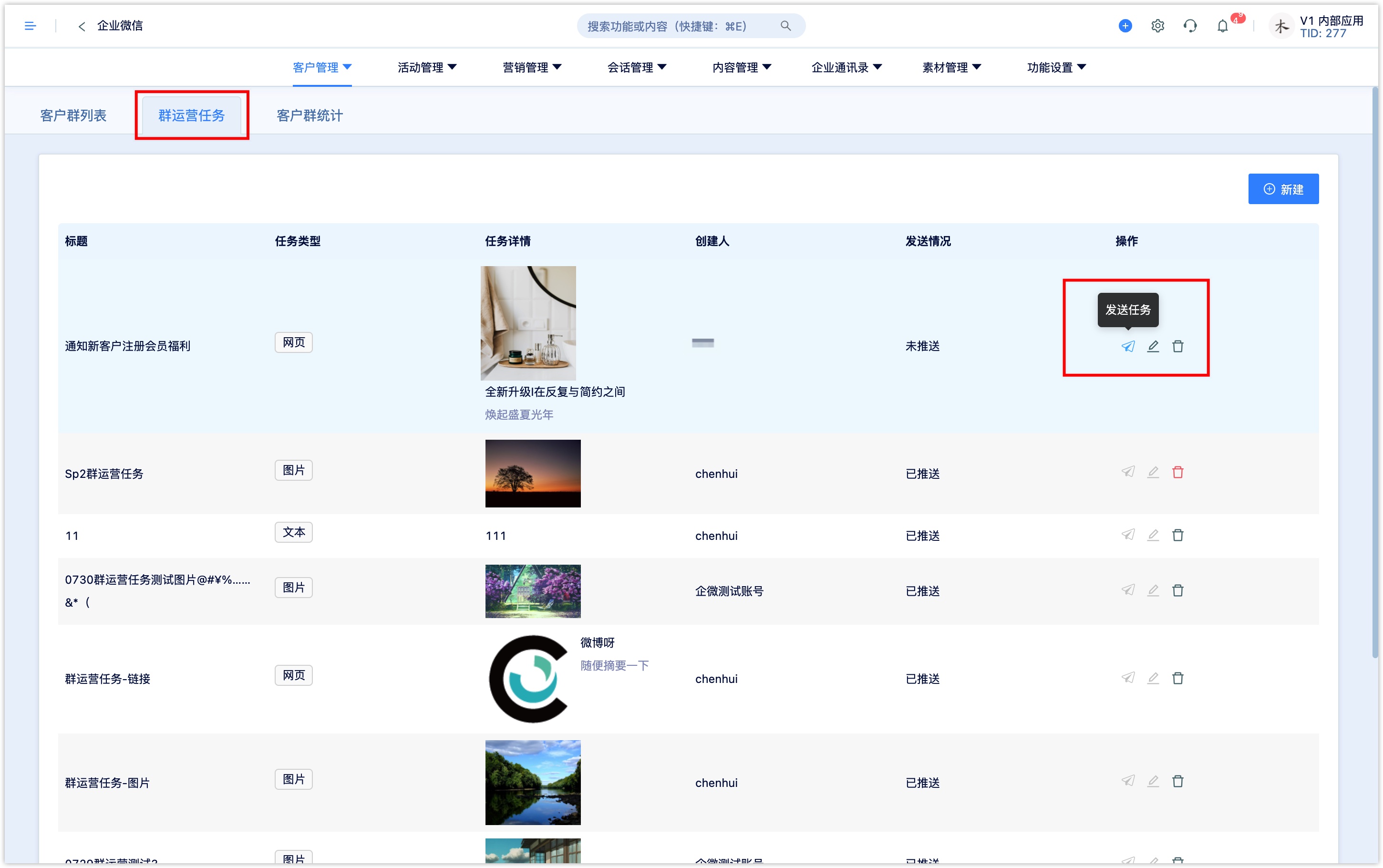Click the 微博呀 link title
This screenshot has height=868, width=1383.
[x=598, y=642]
